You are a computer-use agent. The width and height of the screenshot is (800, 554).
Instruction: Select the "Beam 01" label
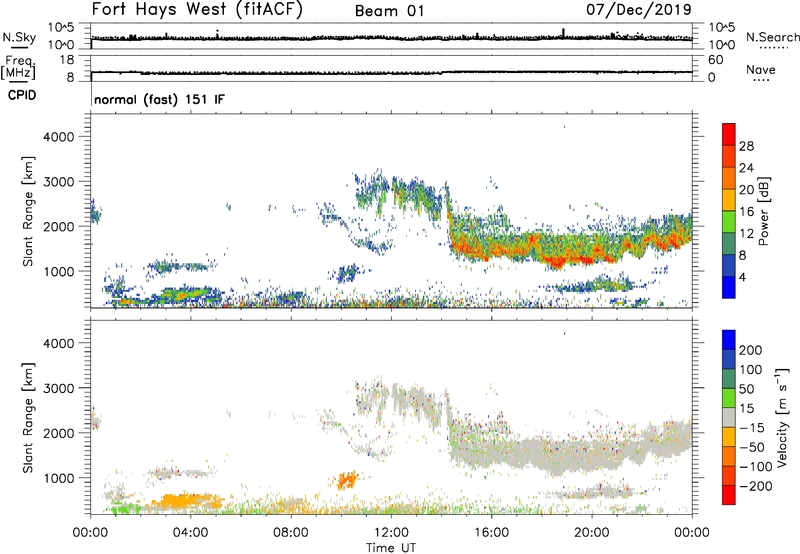(389, 11)
